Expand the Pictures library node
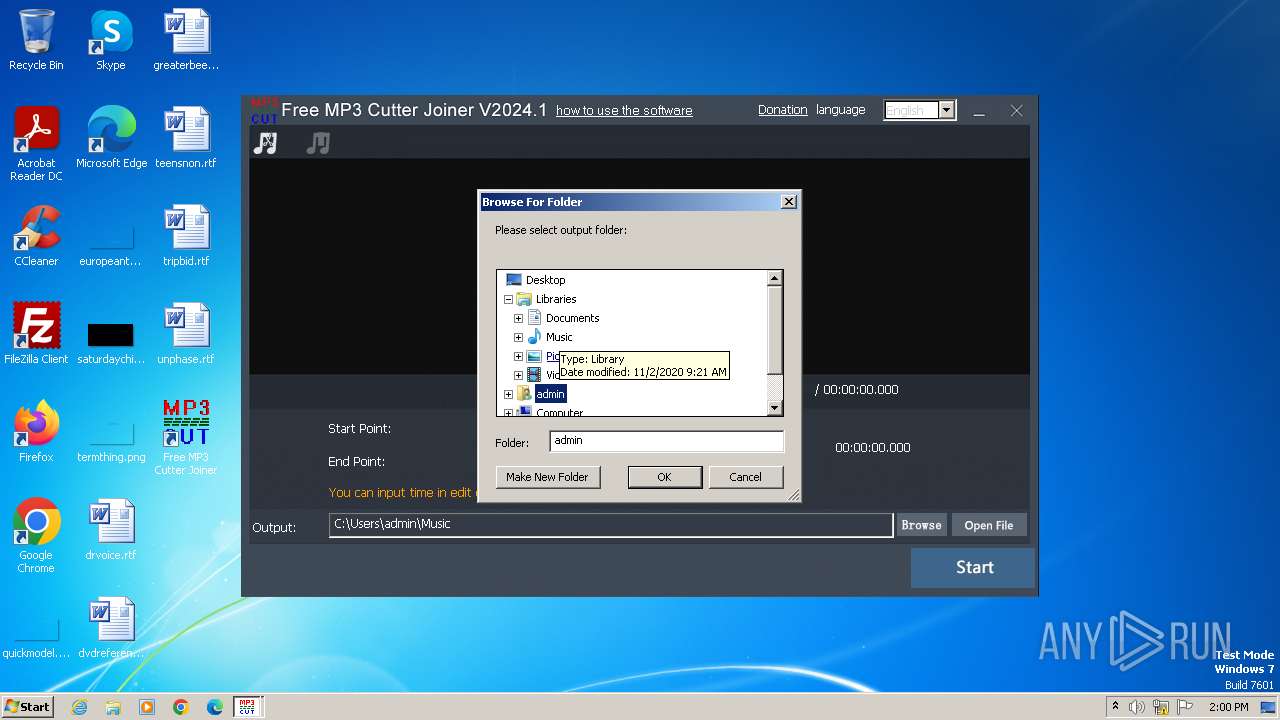This screenshot has height=720, width=1280. [x=518, y=356]
